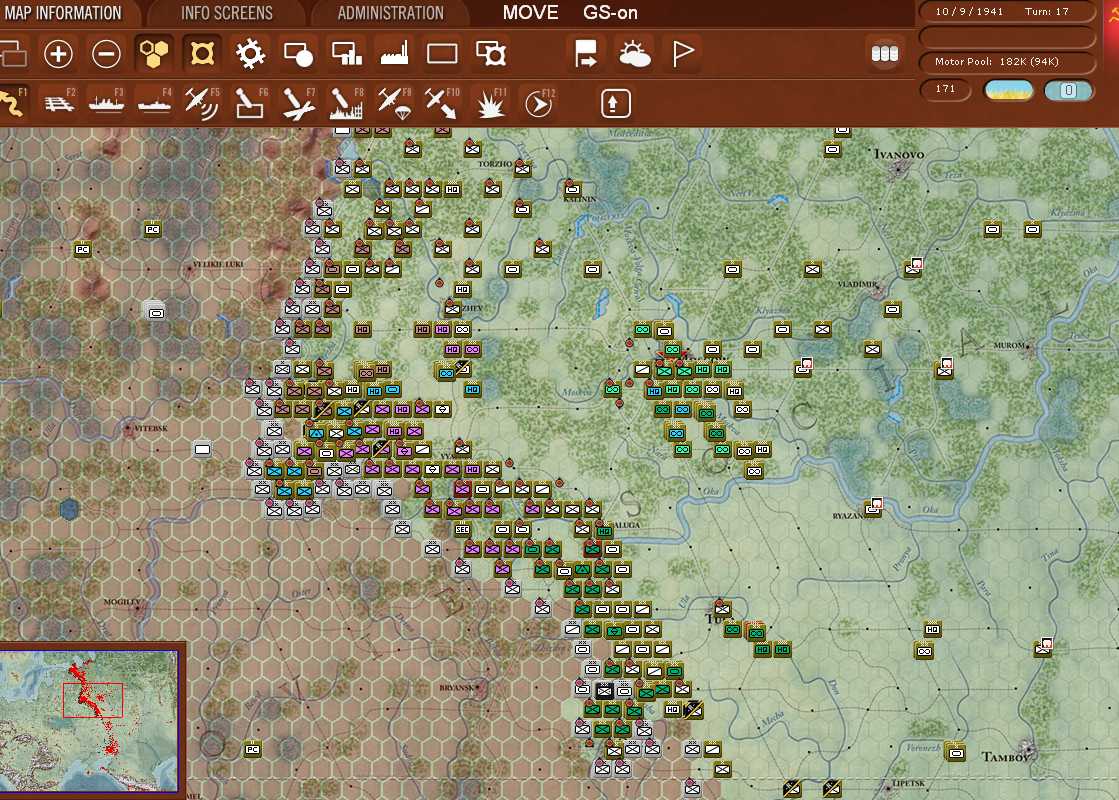
Task: Click the boxed up-arrow icon
Action: click(615, 103)
